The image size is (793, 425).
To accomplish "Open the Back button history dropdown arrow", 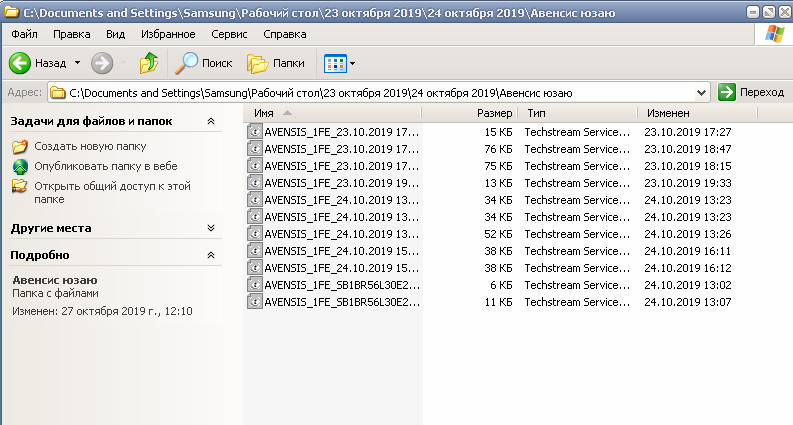I will click(x=76, y=63).
